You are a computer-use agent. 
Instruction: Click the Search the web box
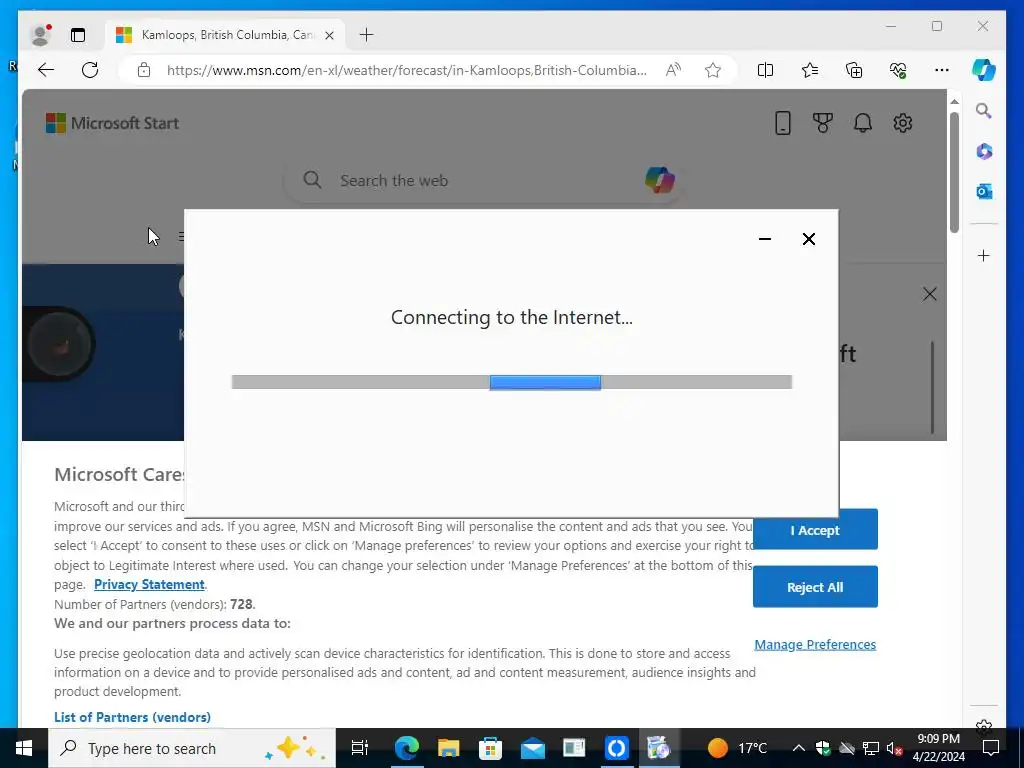point(483,180)
